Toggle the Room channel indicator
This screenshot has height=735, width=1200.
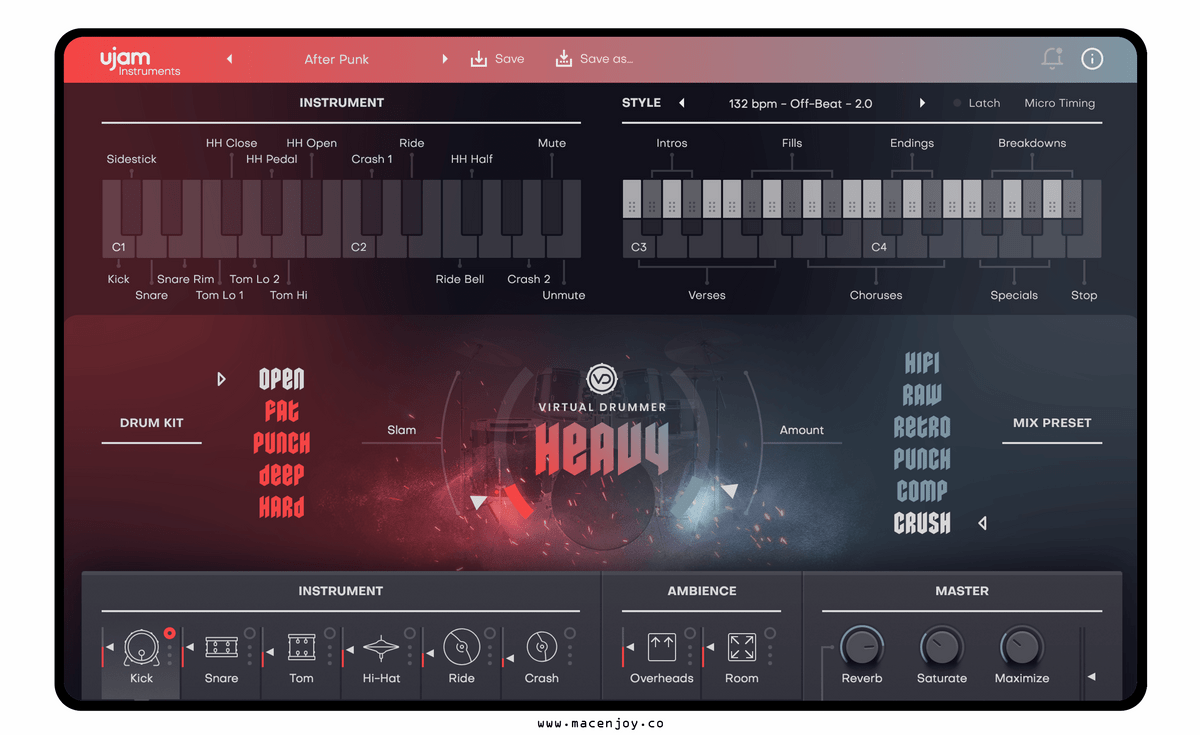[x=769, y=633]
